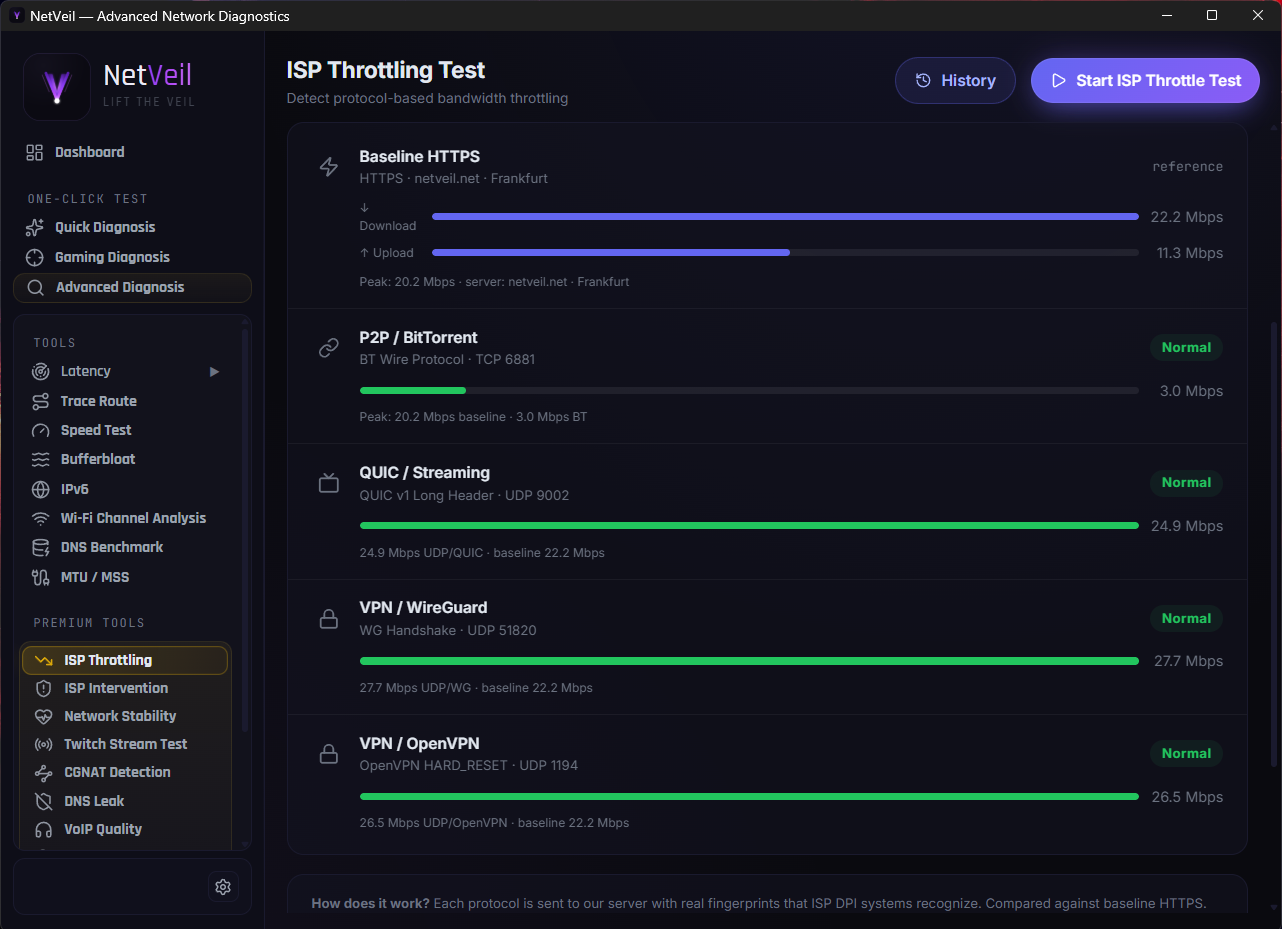Click the QUIC / Streaming Normal badge
1282x929 pixels.
(1186, 483)
